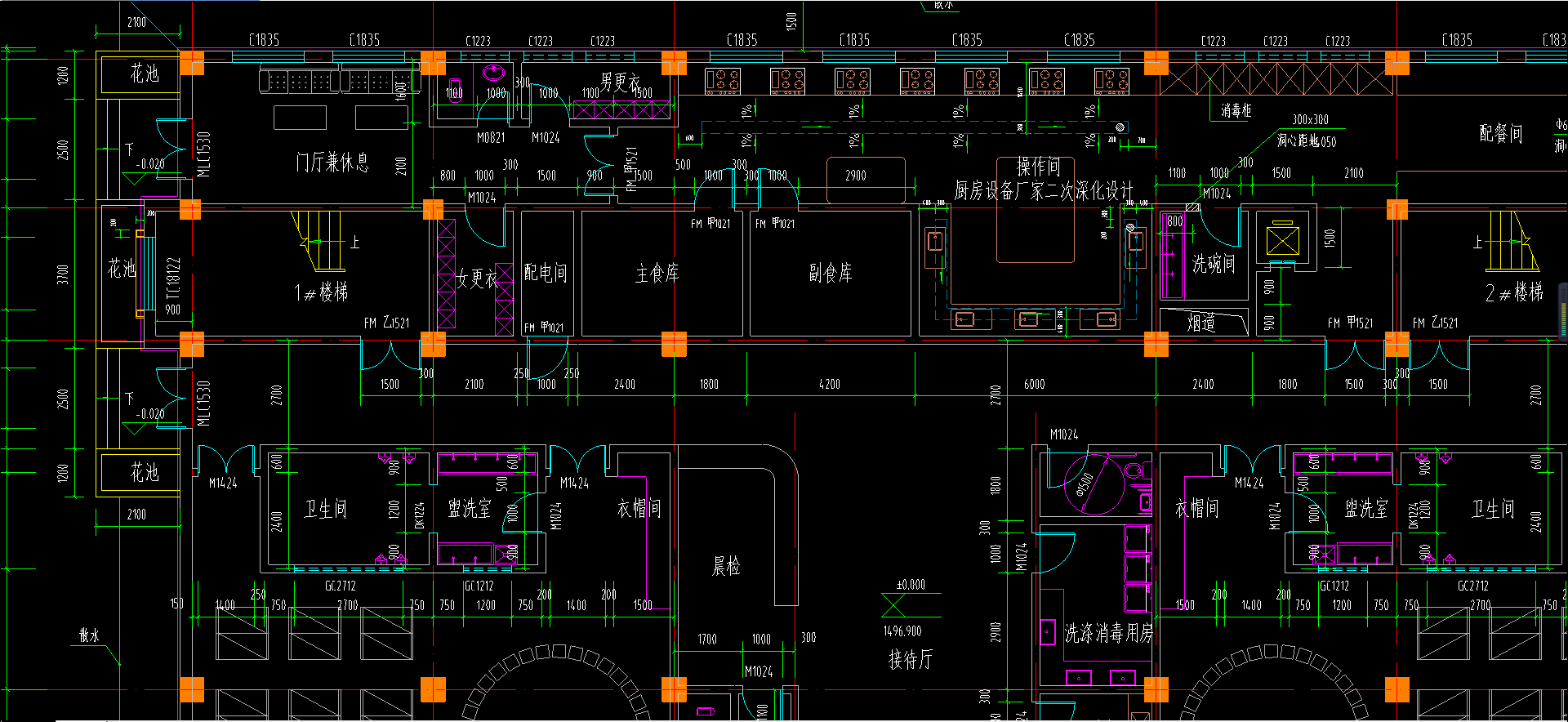Pick the 主食库 room label
1568x722 pixels.
point(657,273)
